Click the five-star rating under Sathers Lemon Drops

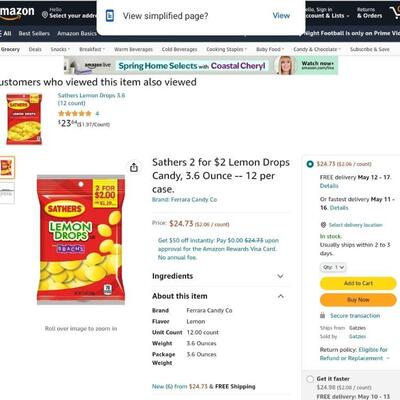pyautogui.click(x=75, y=113)
